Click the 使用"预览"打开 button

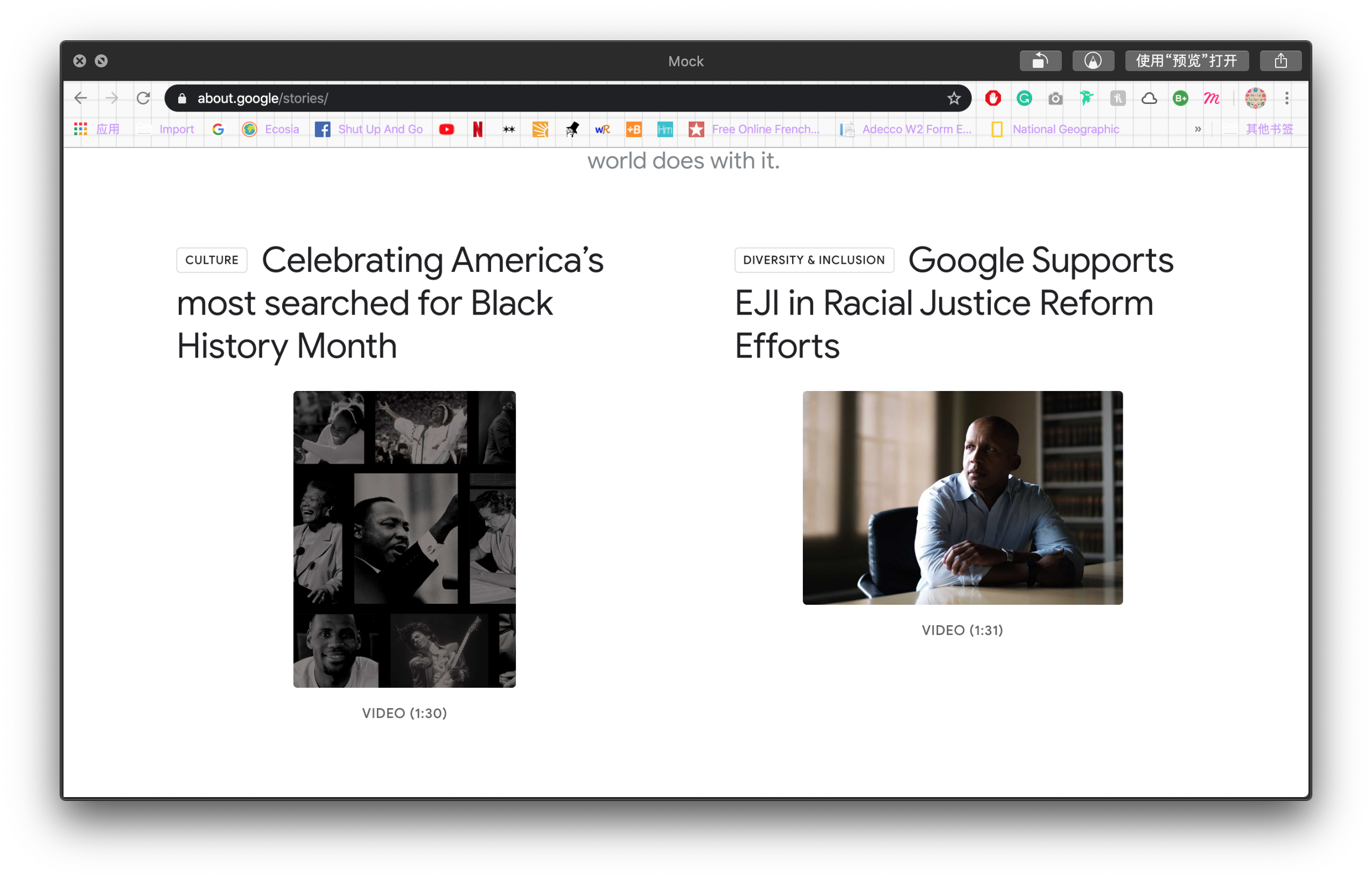(x=1186, y=61)
